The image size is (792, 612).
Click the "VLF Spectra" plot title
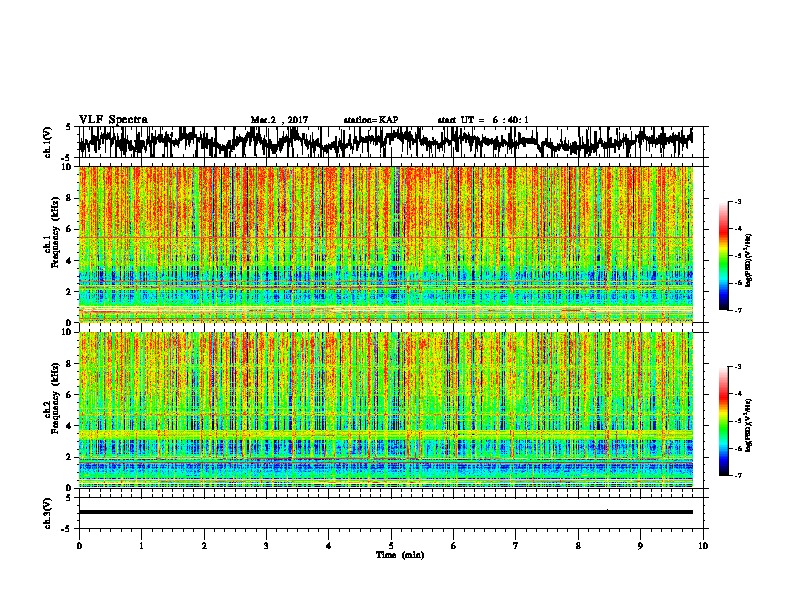pos(113,120)
